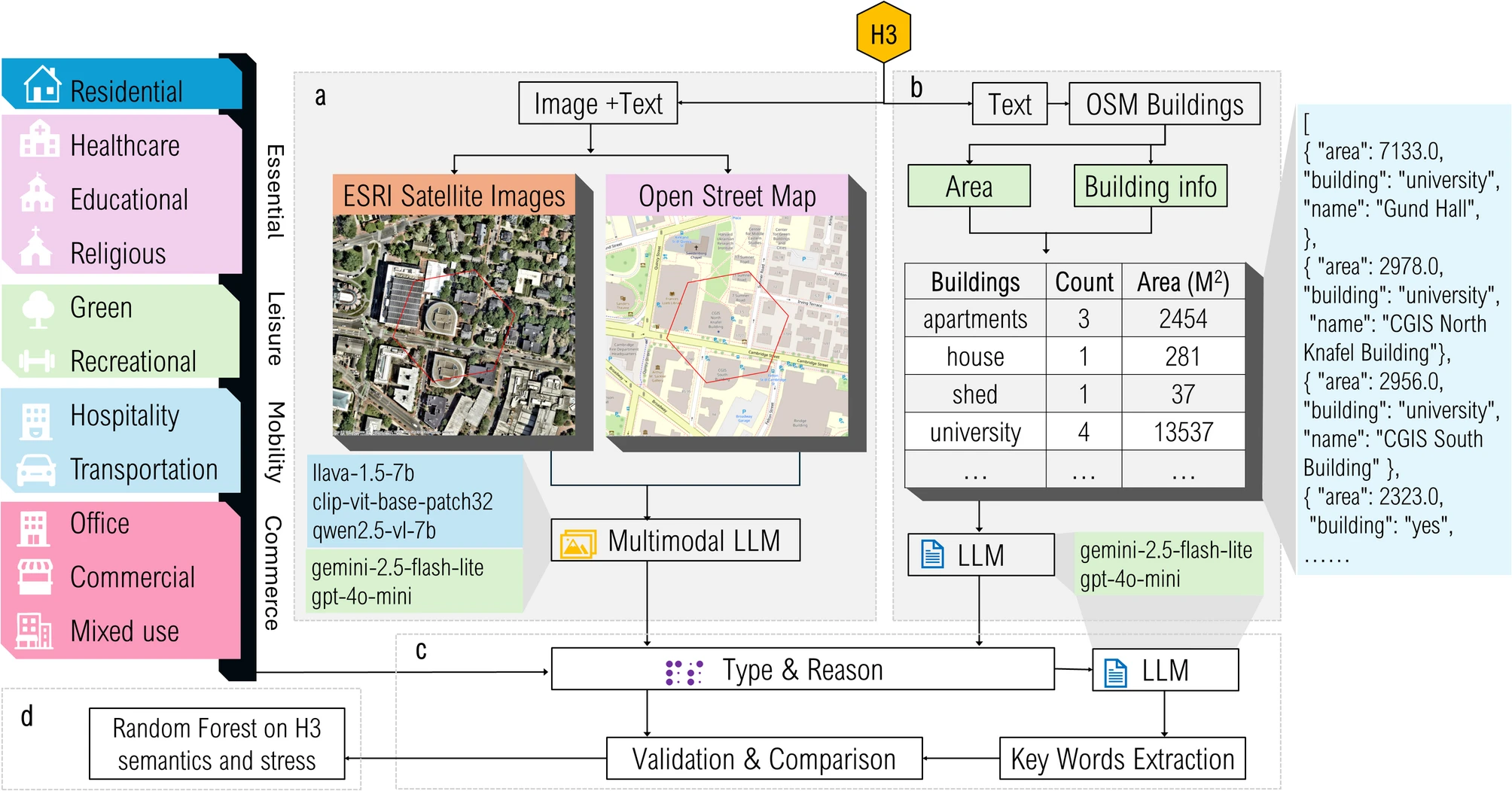Click the Residential house icon
The width and height of the screenshot is (1512, 791).
[42, 84]
